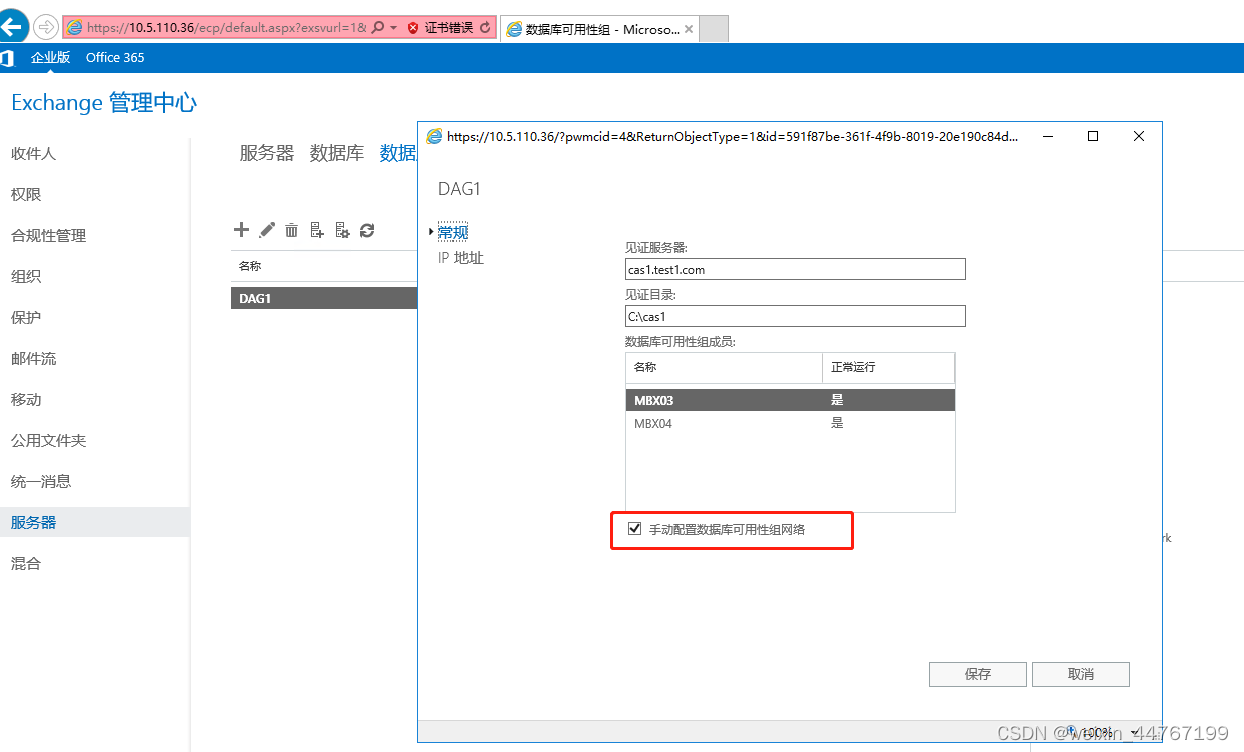Open 混合 in the left navigation

point(26,564)
